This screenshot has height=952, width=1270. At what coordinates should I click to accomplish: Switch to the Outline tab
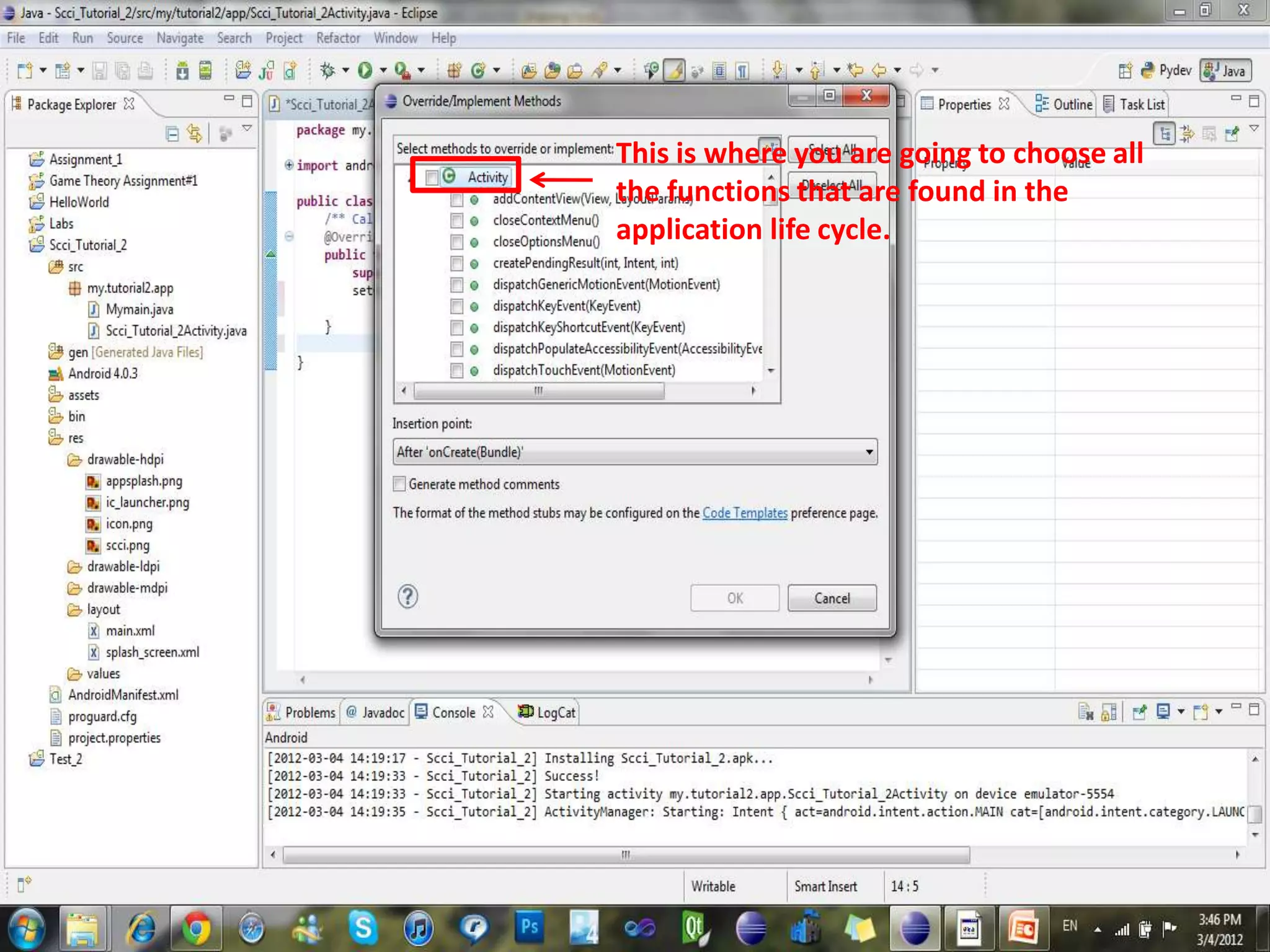1064,104
